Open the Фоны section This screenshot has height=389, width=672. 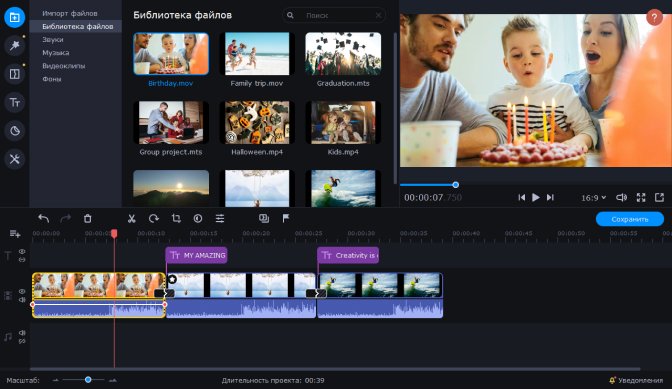coord(51,79)
